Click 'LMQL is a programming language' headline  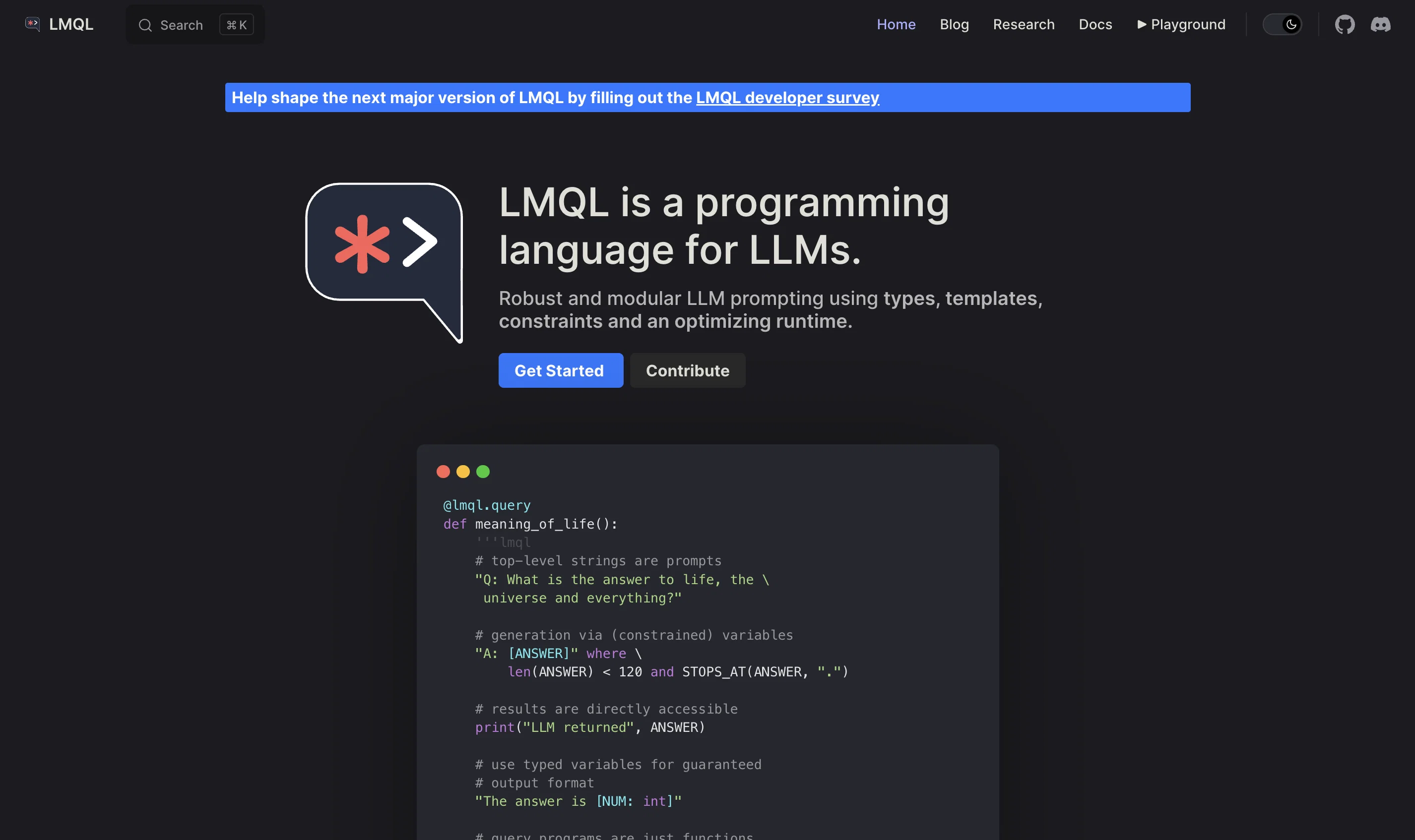724,226
